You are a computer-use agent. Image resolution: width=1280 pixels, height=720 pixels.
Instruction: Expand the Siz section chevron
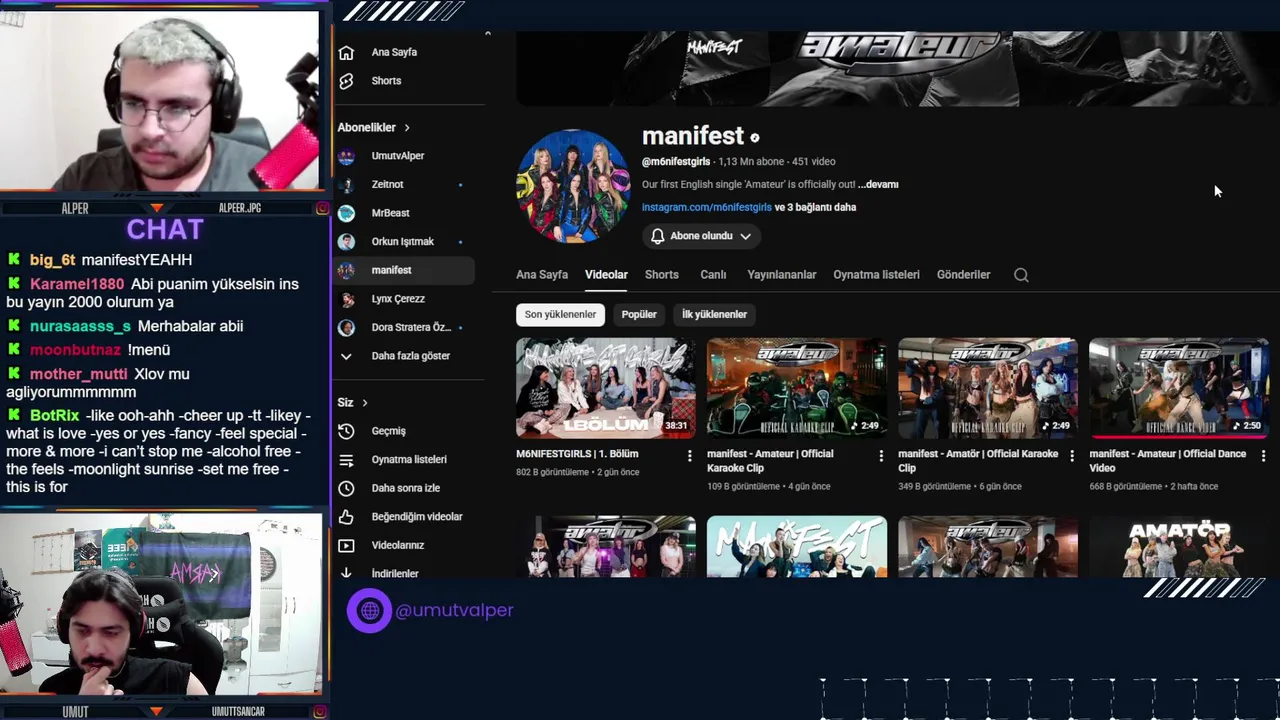[365, 403]
